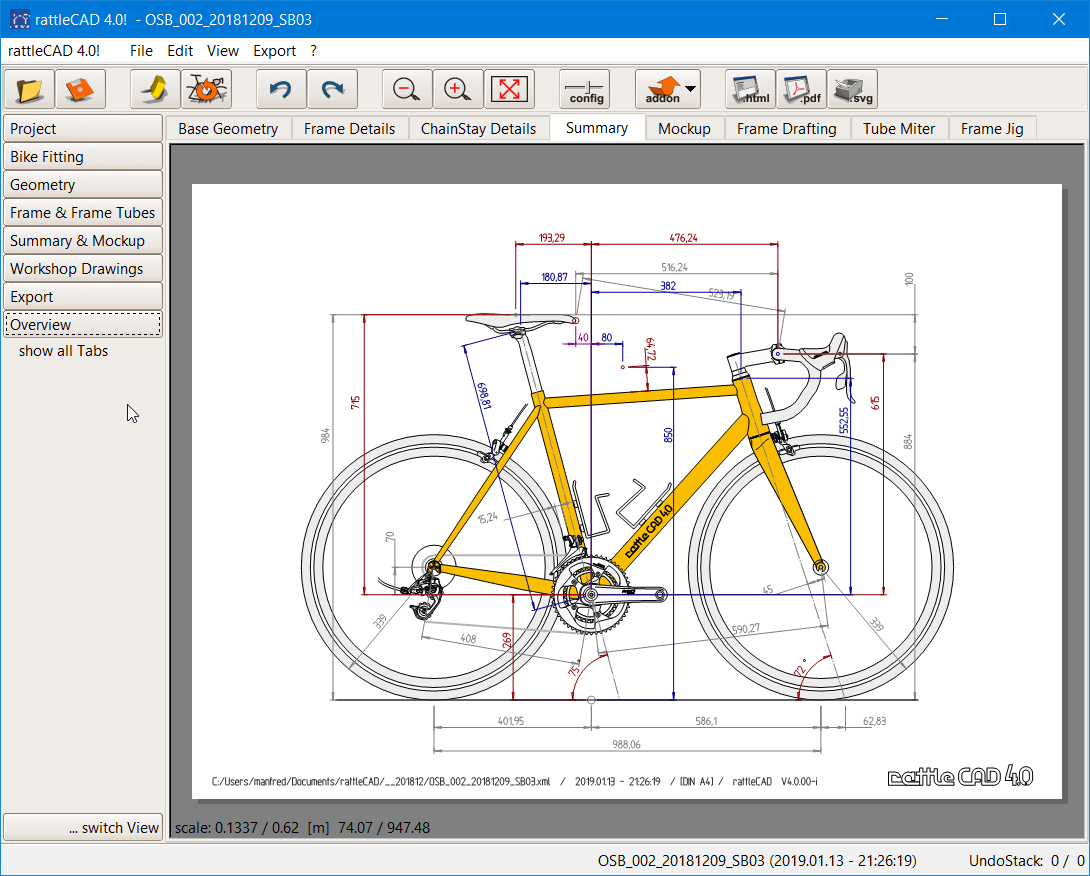
Task: Click the saddle on bike drawing
Action: [520, 320]
